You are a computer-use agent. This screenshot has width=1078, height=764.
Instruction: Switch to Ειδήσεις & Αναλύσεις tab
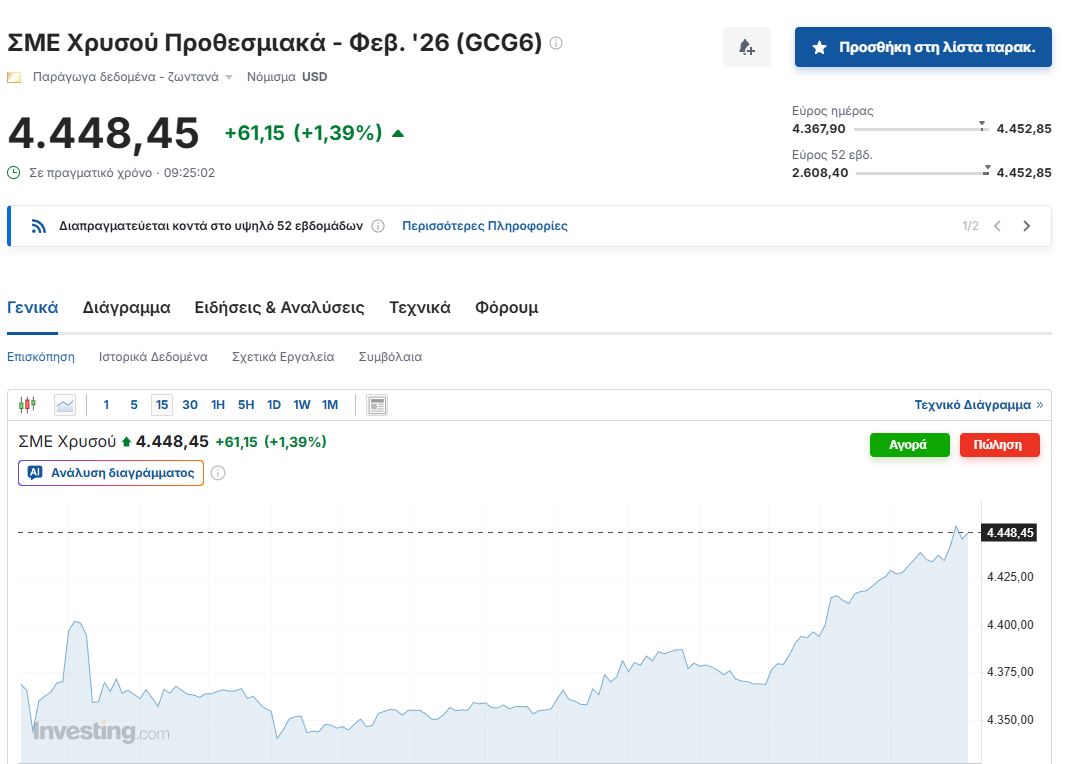pyautogui.click(x=279, y=308)
